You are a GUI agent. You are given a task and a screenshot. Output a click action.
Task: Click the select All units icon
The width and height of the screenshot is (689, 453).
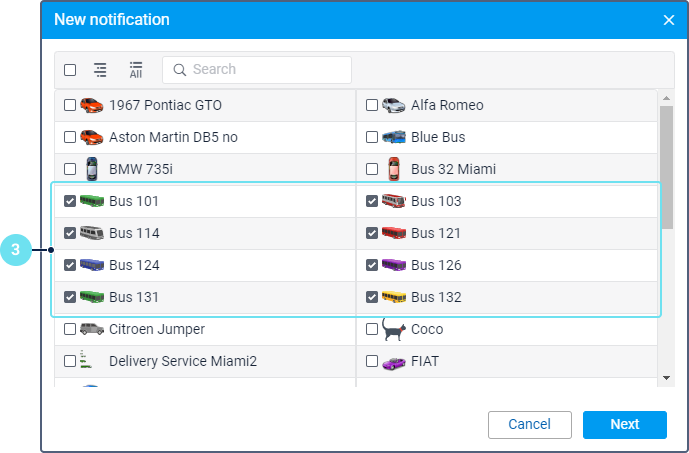[135, 70]
